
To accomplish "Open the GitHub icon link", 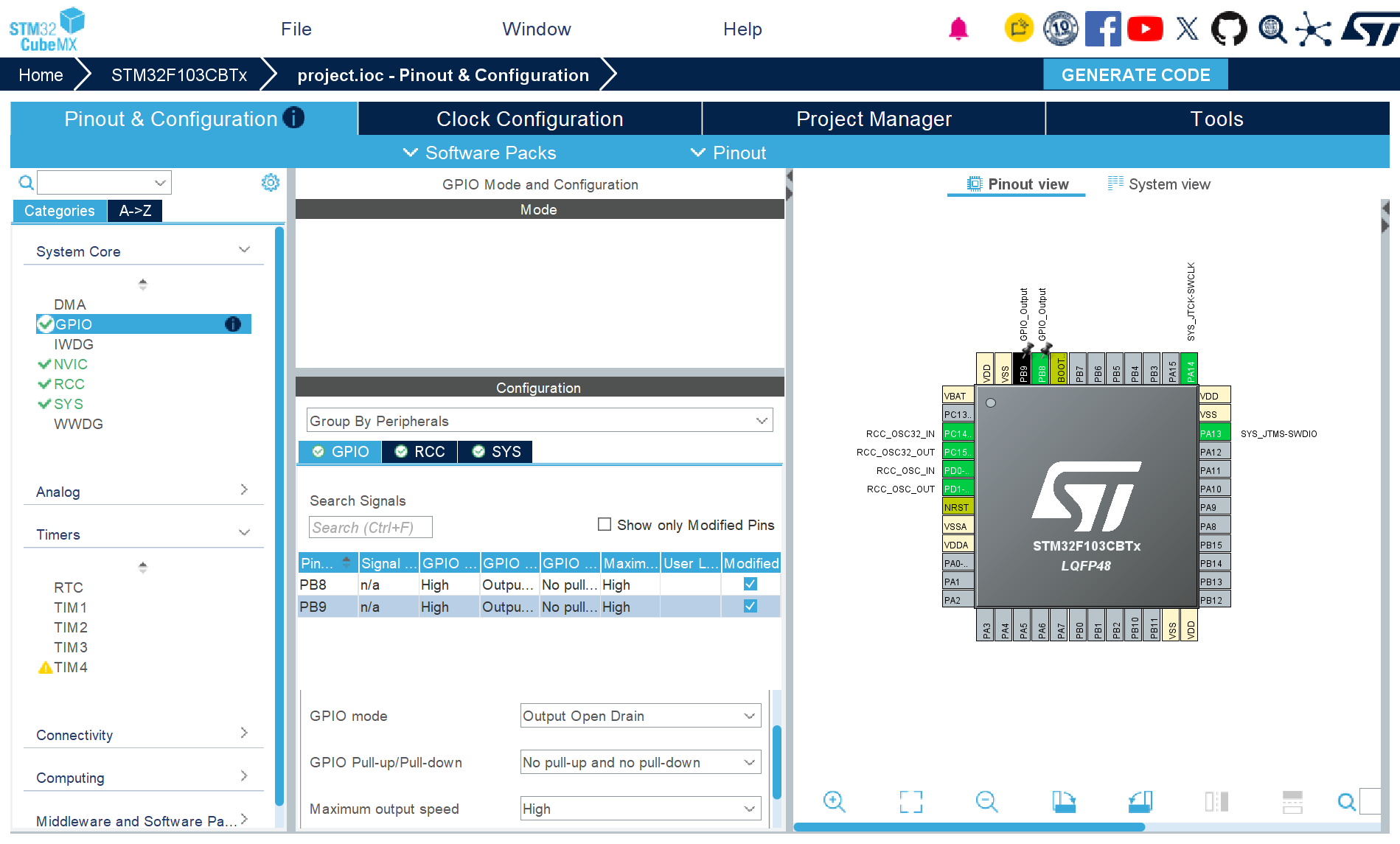I will [x=1229, y=29].
